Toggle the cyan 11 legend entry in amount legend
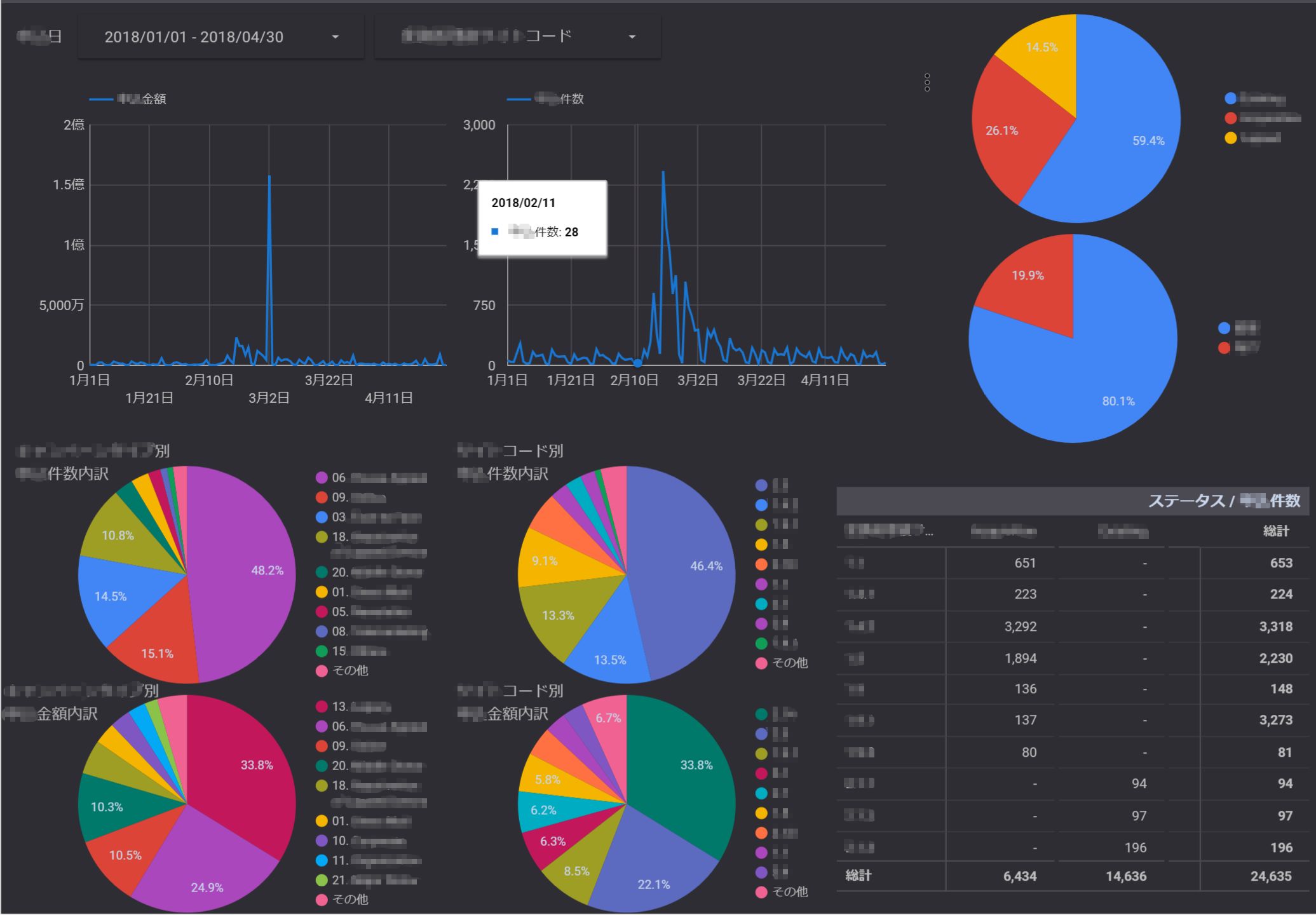 (x=322, y=860)
